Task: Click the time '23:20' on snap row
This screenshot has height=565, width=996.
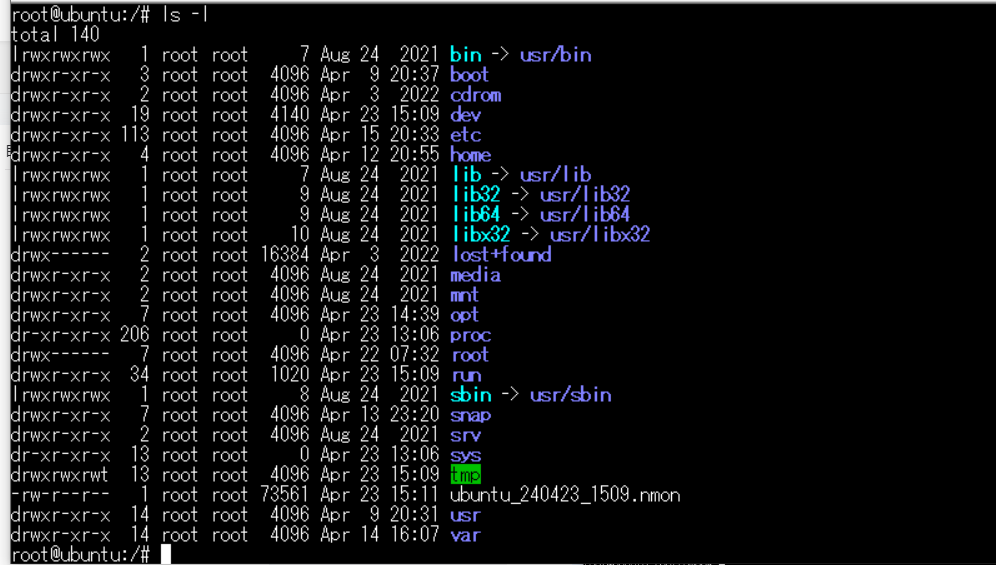Action: click(415, 415)
